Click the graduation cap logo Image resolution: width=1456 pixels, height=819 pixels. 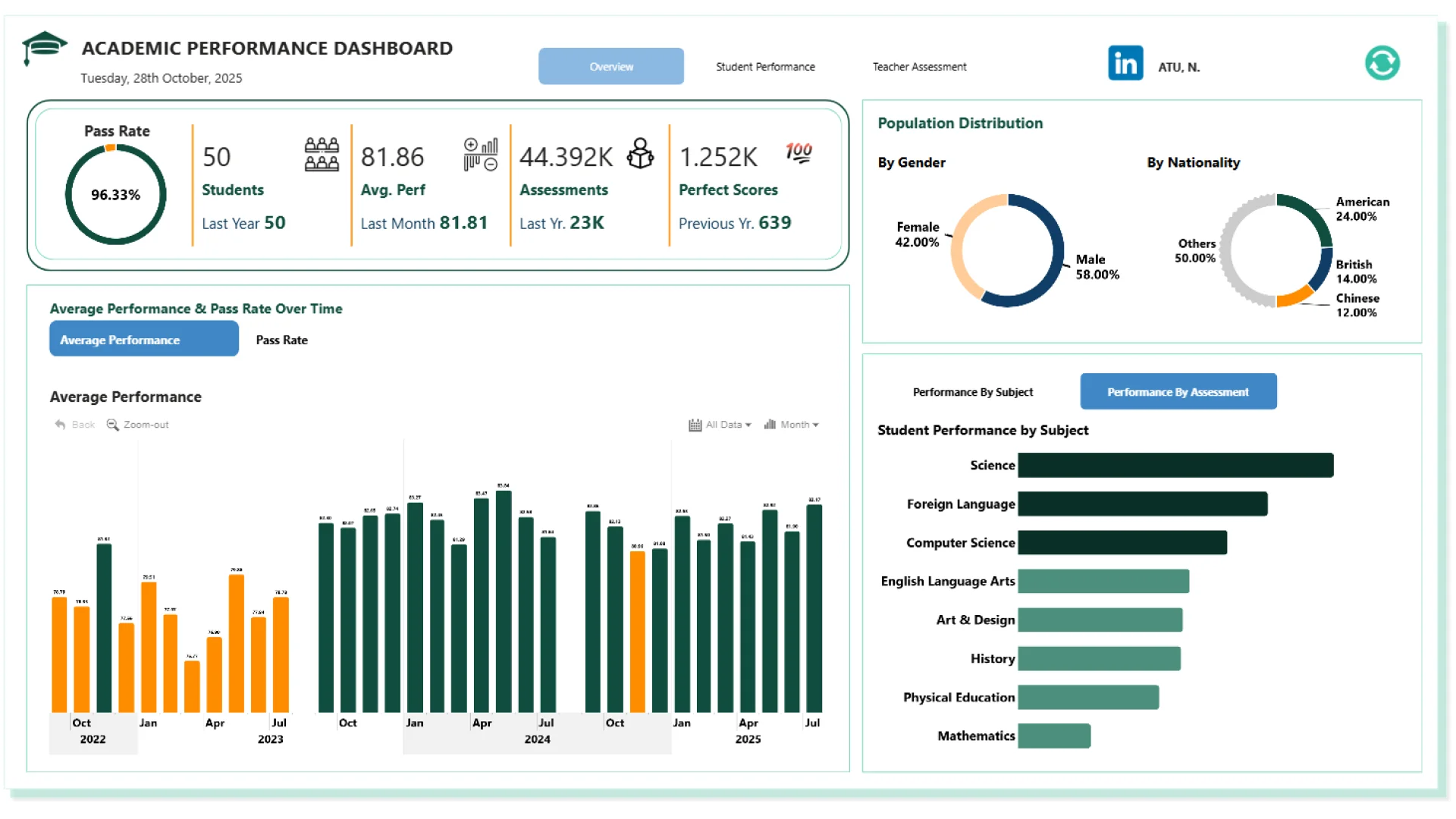[44, 48]
